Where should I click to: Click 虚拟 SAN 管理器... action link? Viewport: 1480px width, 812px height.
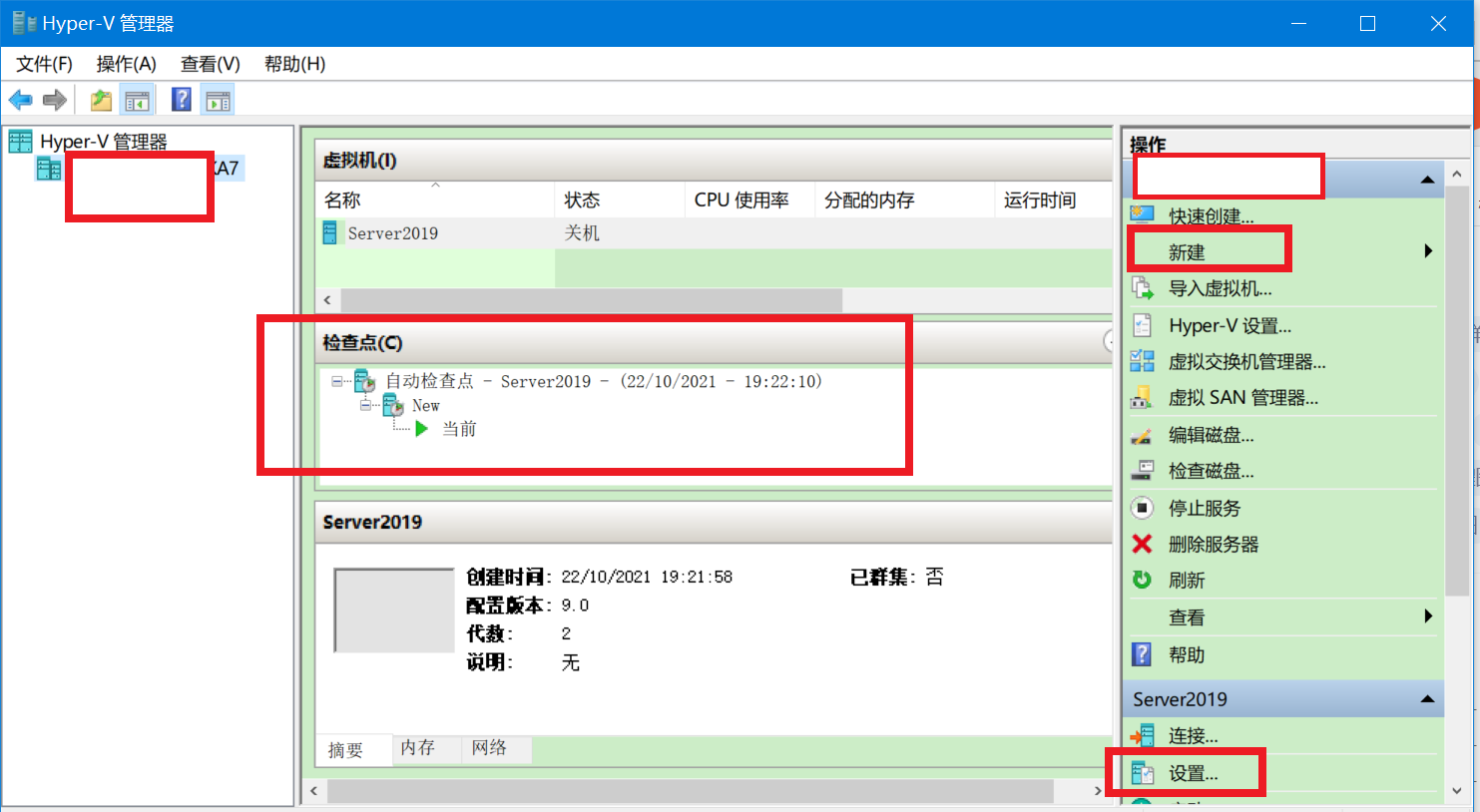click(1243, 398)
